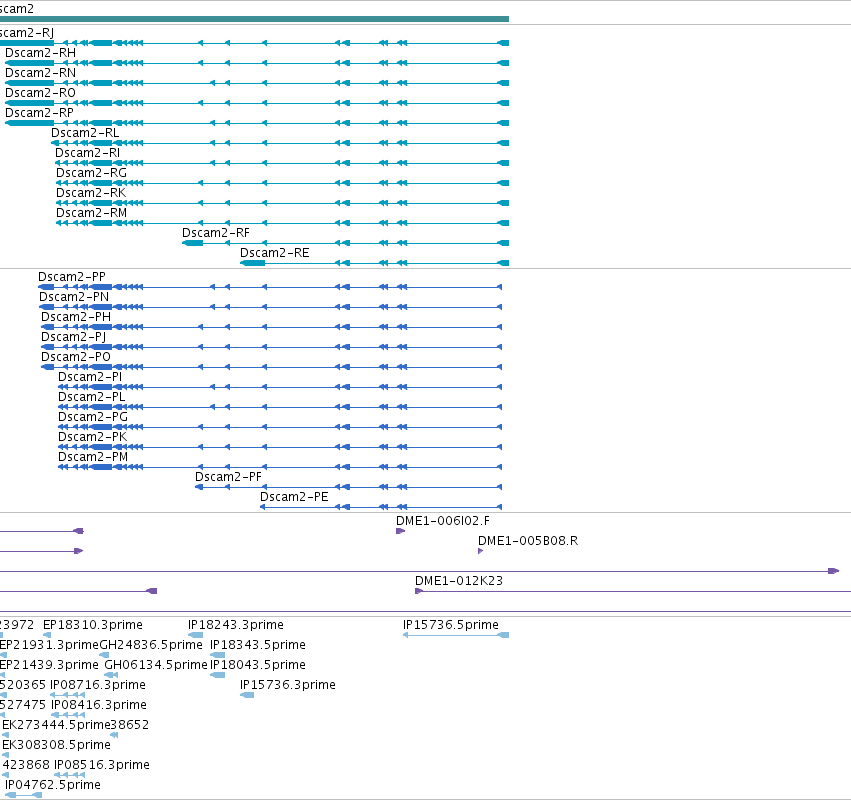Select the Dscam2-RN transcript label
851x800 pixels.
(x=40, y=73)
